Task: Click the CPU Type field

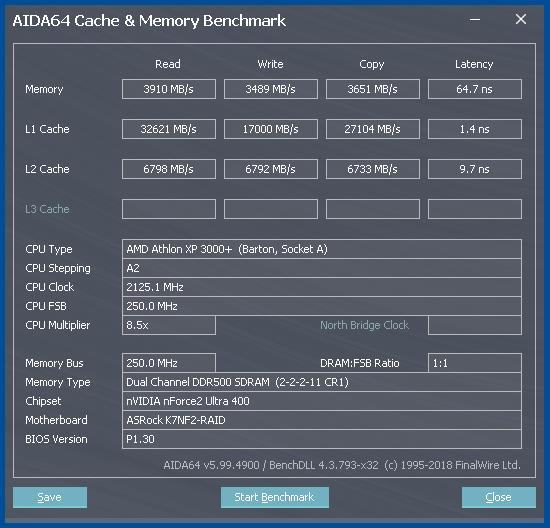Action: (x=322, y=249)
